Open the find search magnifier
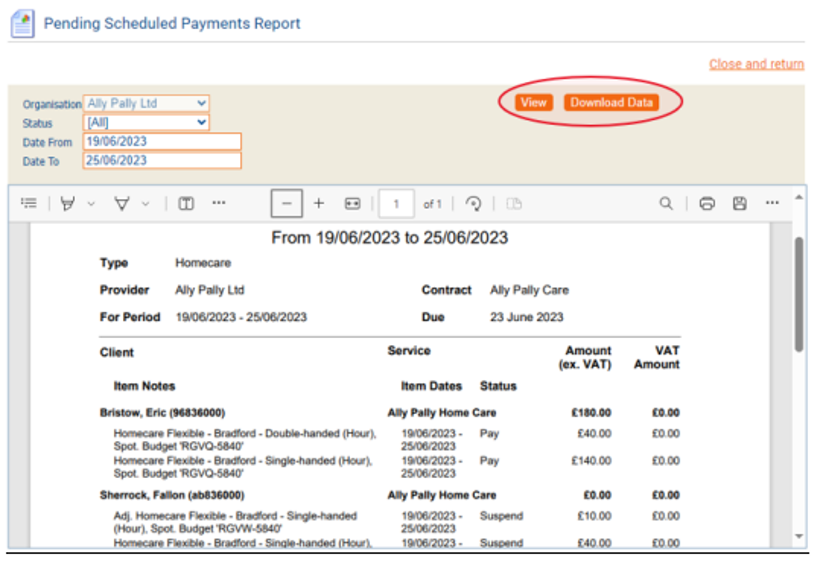The image size is (823, 563). [665, 203]
